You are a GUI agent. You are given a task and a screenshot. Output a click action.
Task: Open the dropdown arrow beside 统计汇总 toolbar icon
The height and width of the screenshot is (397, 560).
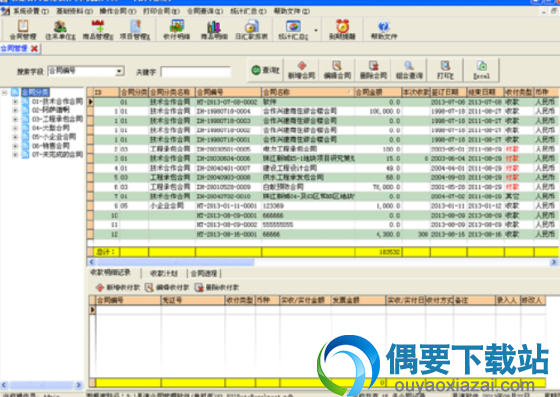click(x=316, y=30)
